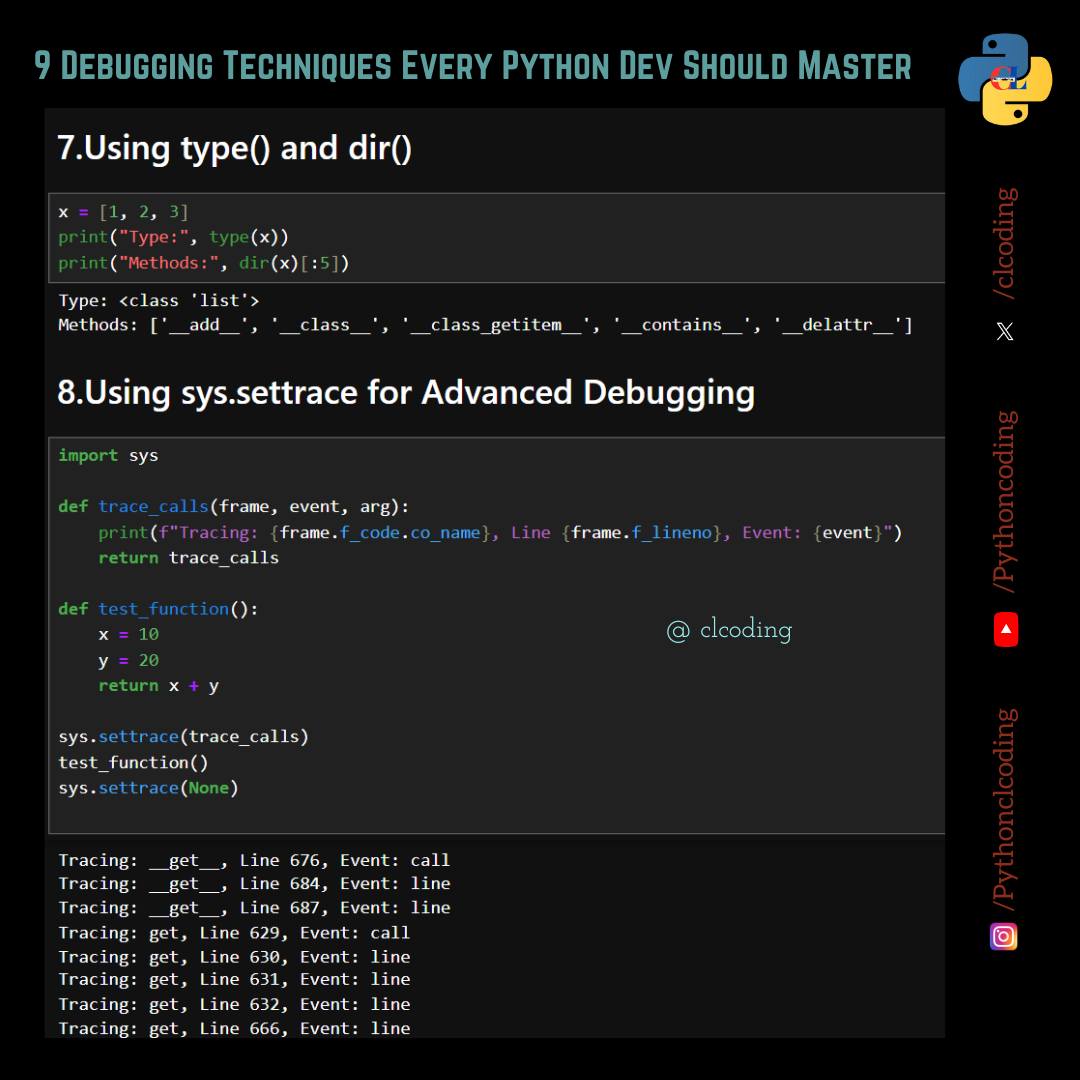This screenshot has height=1080, width=1080.
Task: Click heading "8.Using sys.settrace for Advanced Debugging"
Action: pos(406,393)
